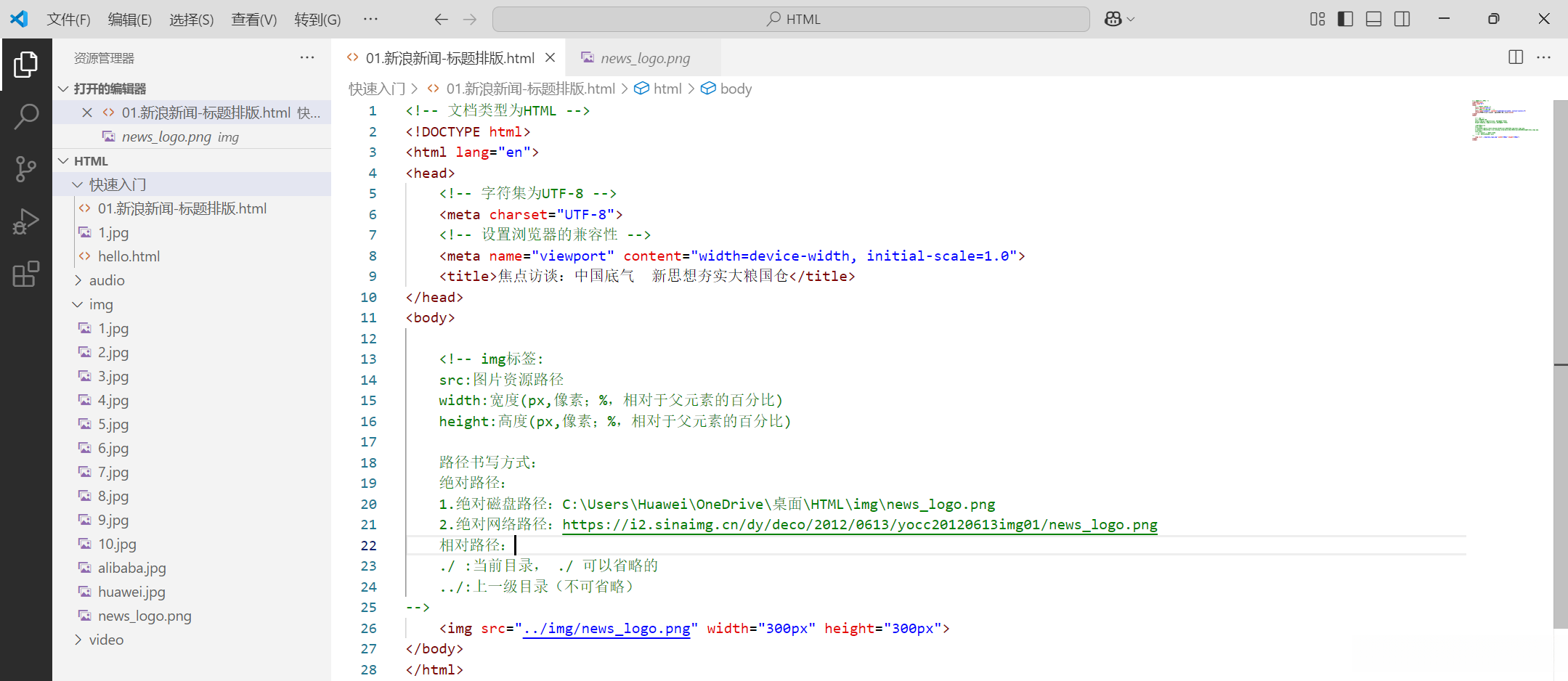Open 3.jpg in the img folder
The width and height of the screenshot is (1568, 681).
(192, 376)
